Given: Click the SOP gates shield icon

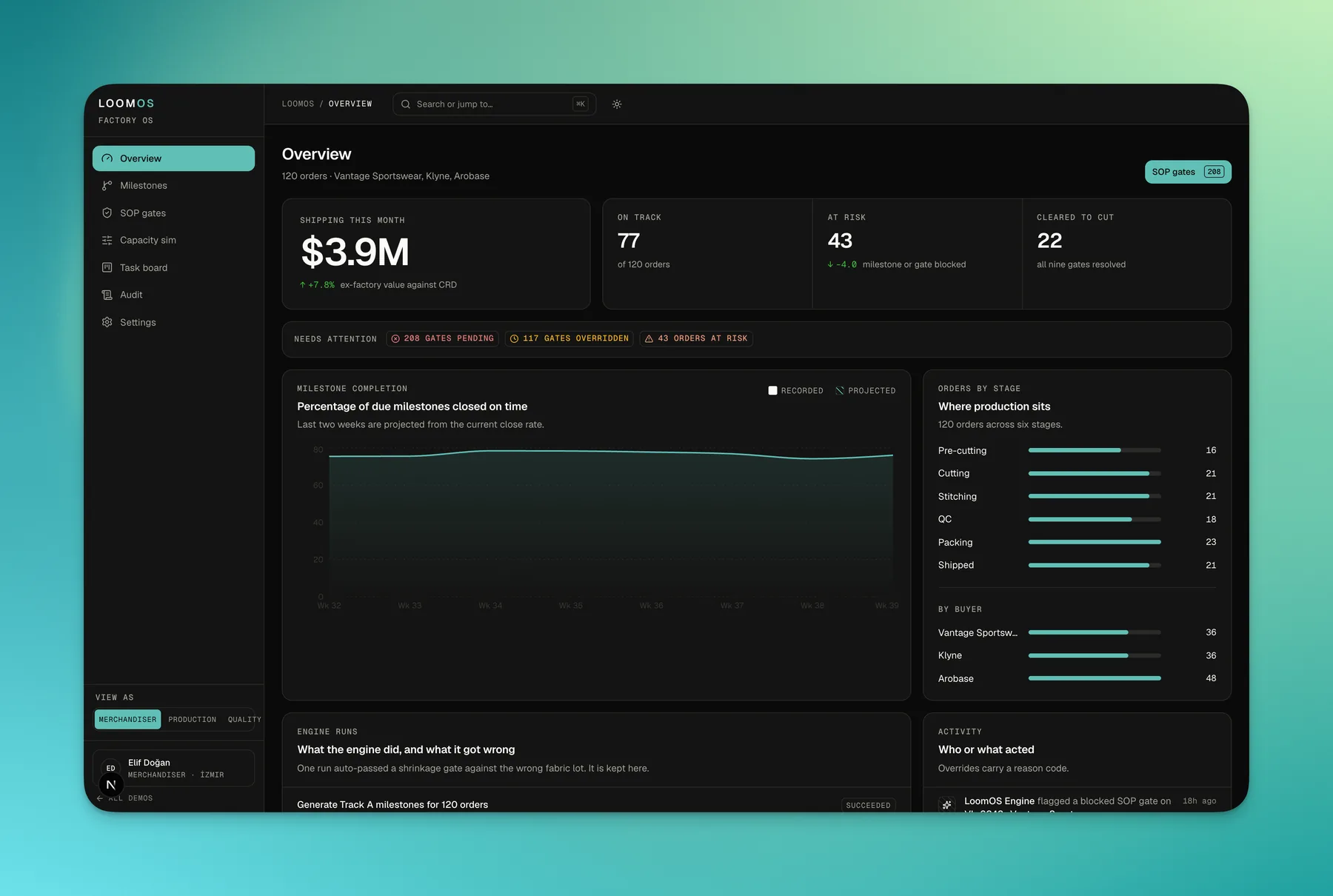Looking at the screenshot, I should (107, 213).
